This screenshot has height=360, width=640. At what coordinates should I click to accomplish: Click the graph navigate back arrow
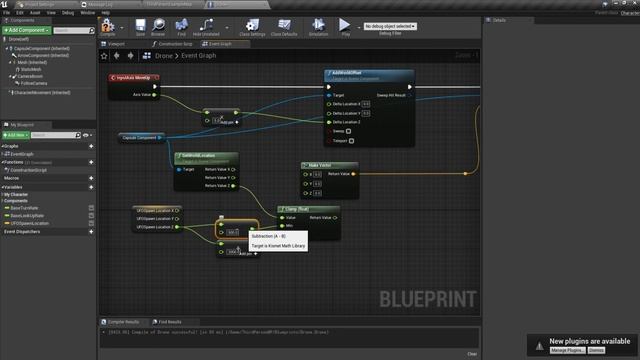(117, 56)
